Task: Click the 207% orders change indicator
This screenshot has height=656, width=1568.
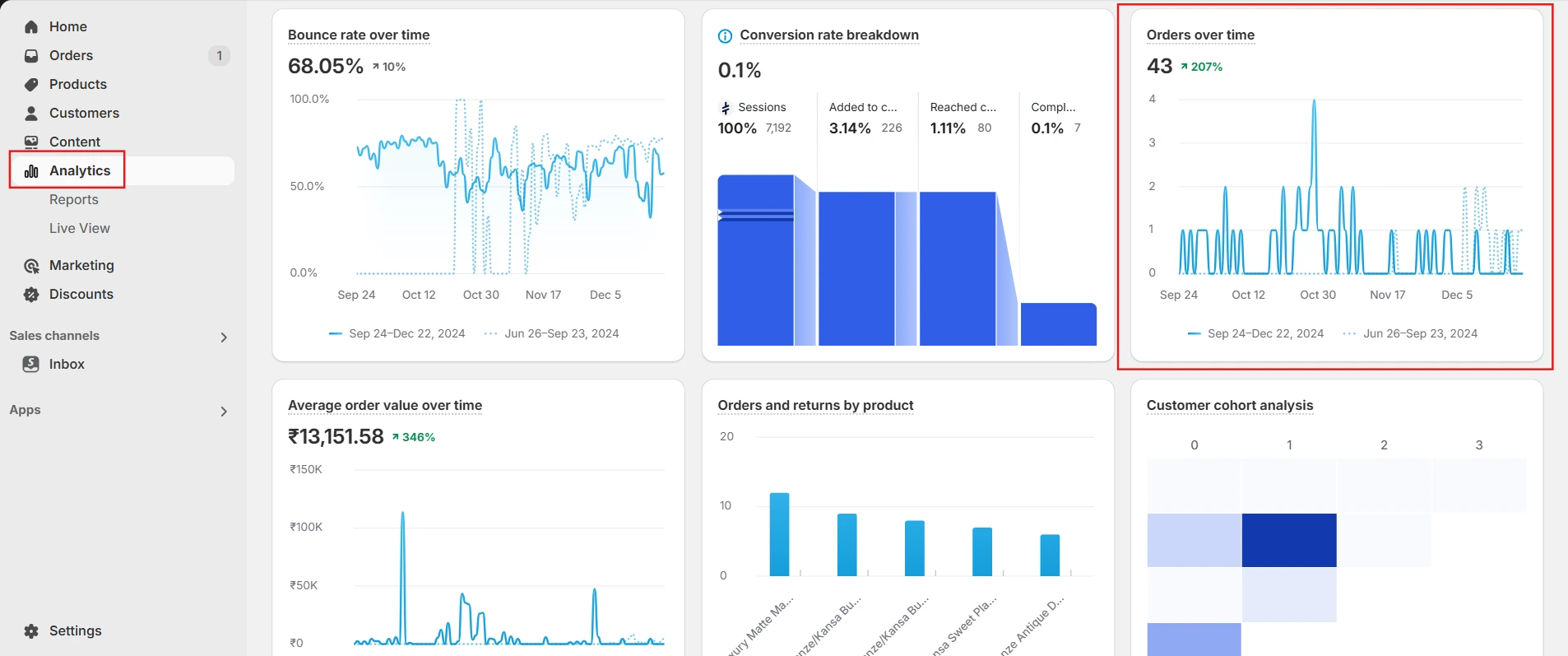Action: coord(1202,67)
